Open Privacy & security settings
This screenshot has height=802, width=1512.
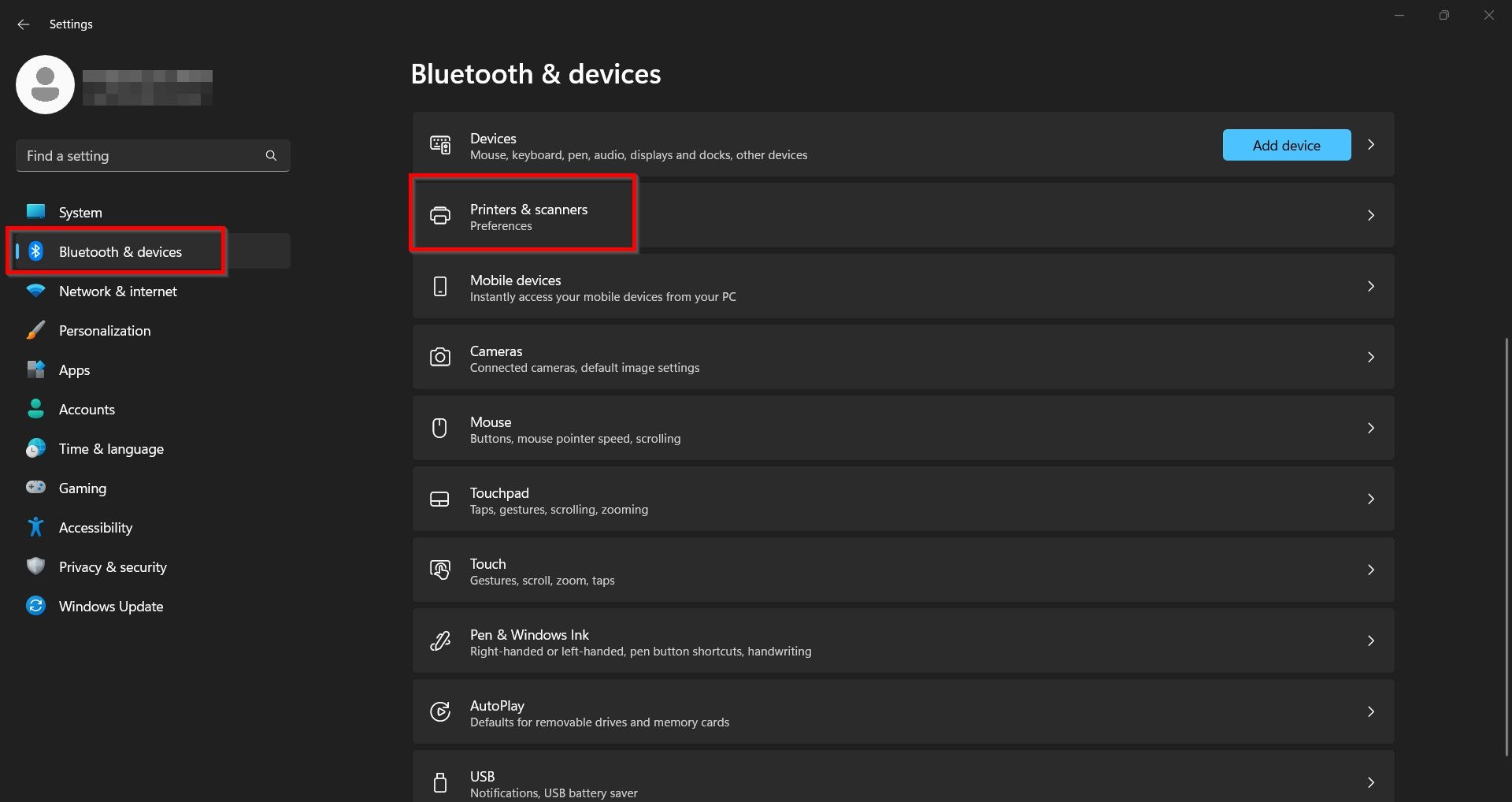tap(113, 567)
